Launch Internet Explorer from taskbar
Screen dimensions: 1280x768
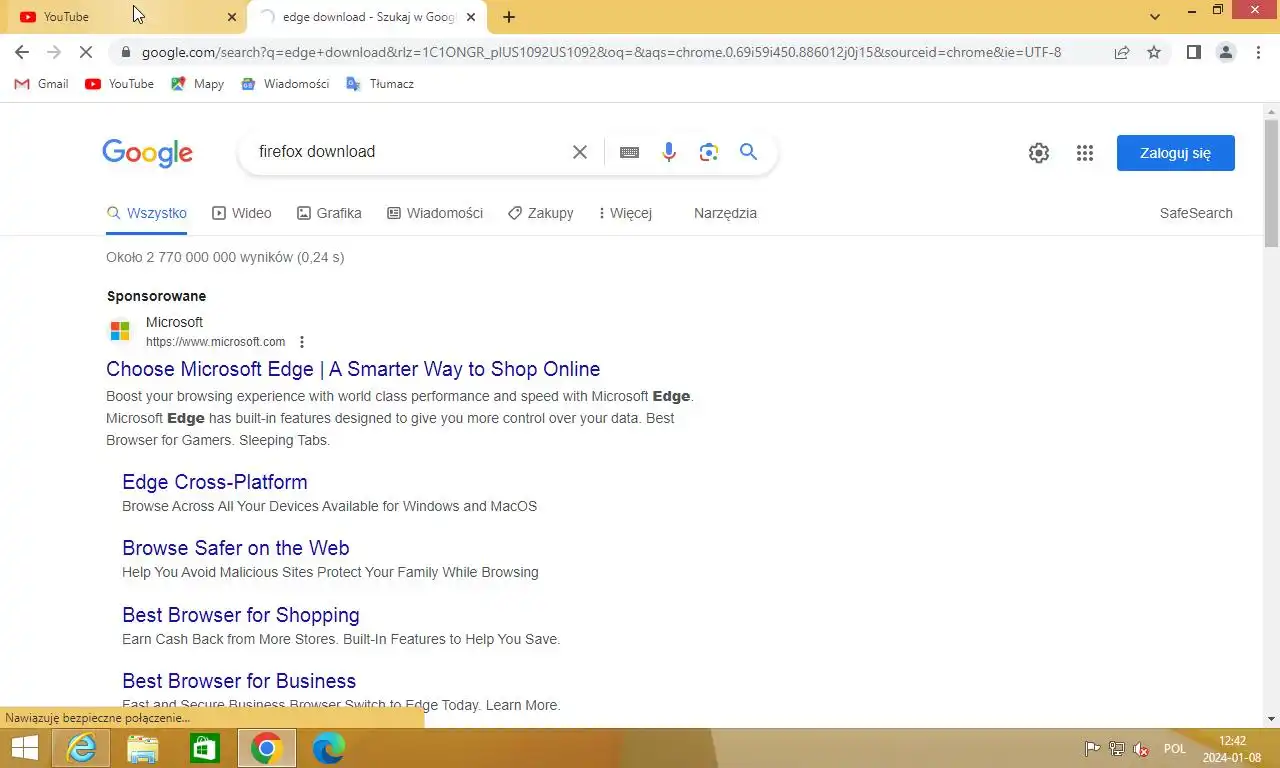coord(81,748)
